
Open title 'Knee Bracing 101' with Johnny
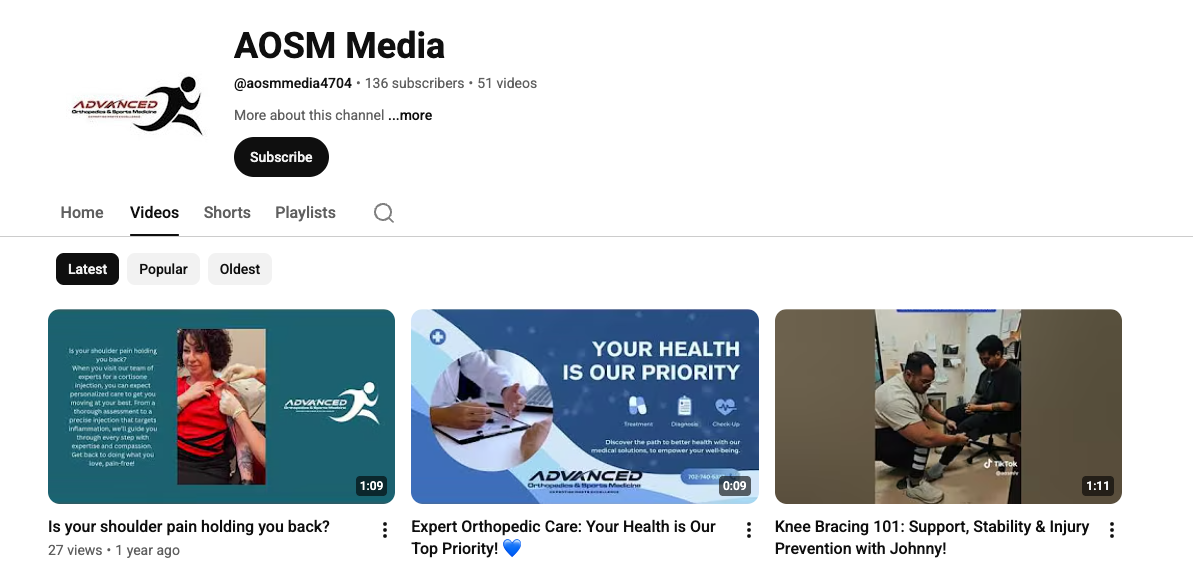(932, 538)
